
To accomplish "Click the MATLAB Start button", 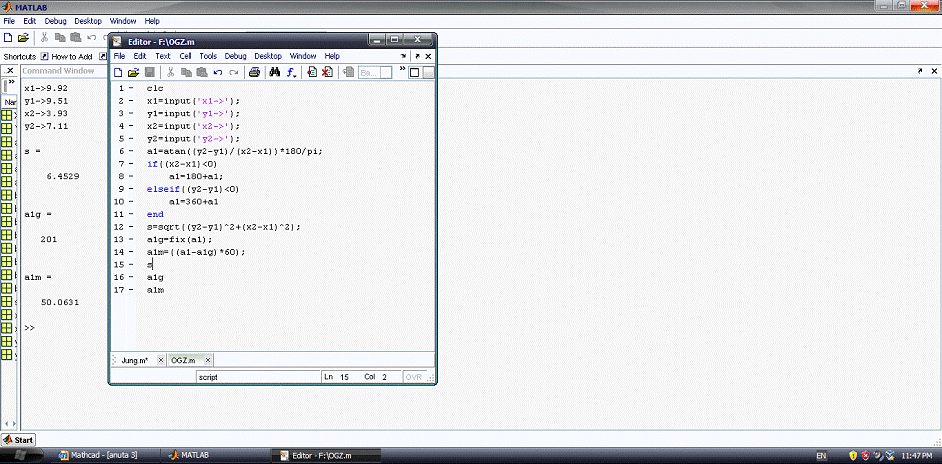I will (x=18, y=440).
